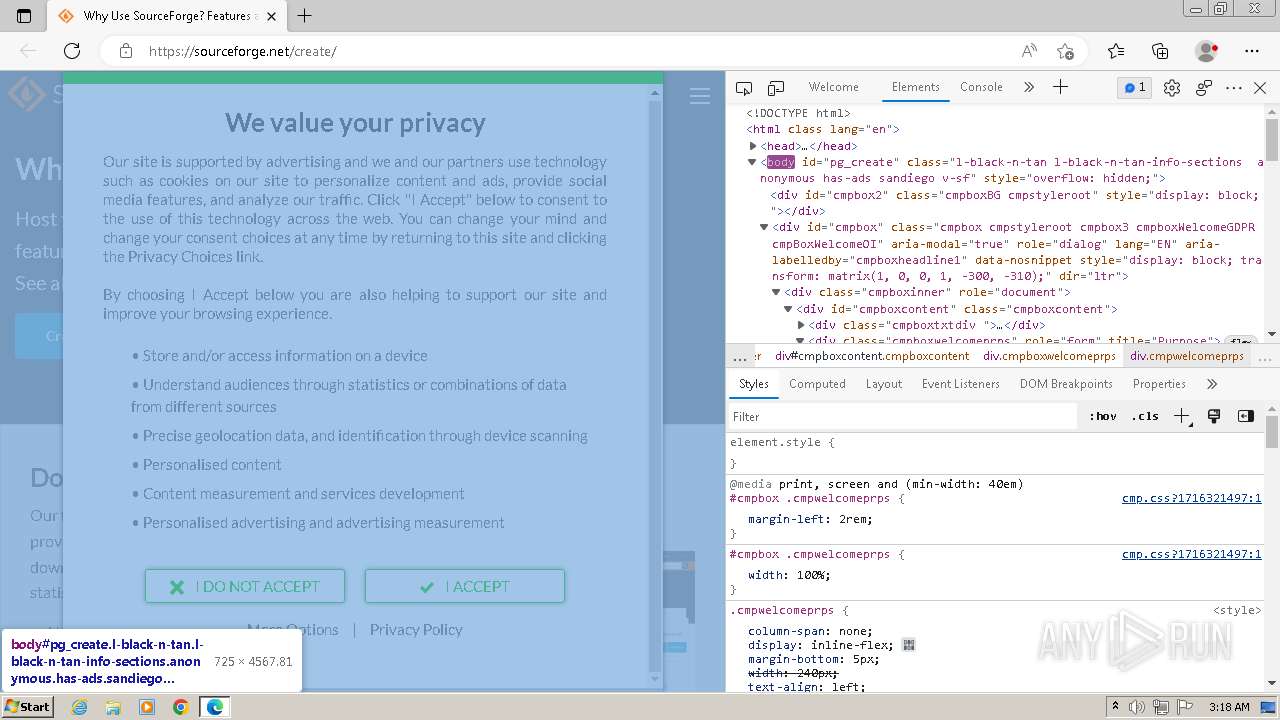Show more DevTools tabs chevron
The image size is (1280, 720).
tap(1028, 87)
